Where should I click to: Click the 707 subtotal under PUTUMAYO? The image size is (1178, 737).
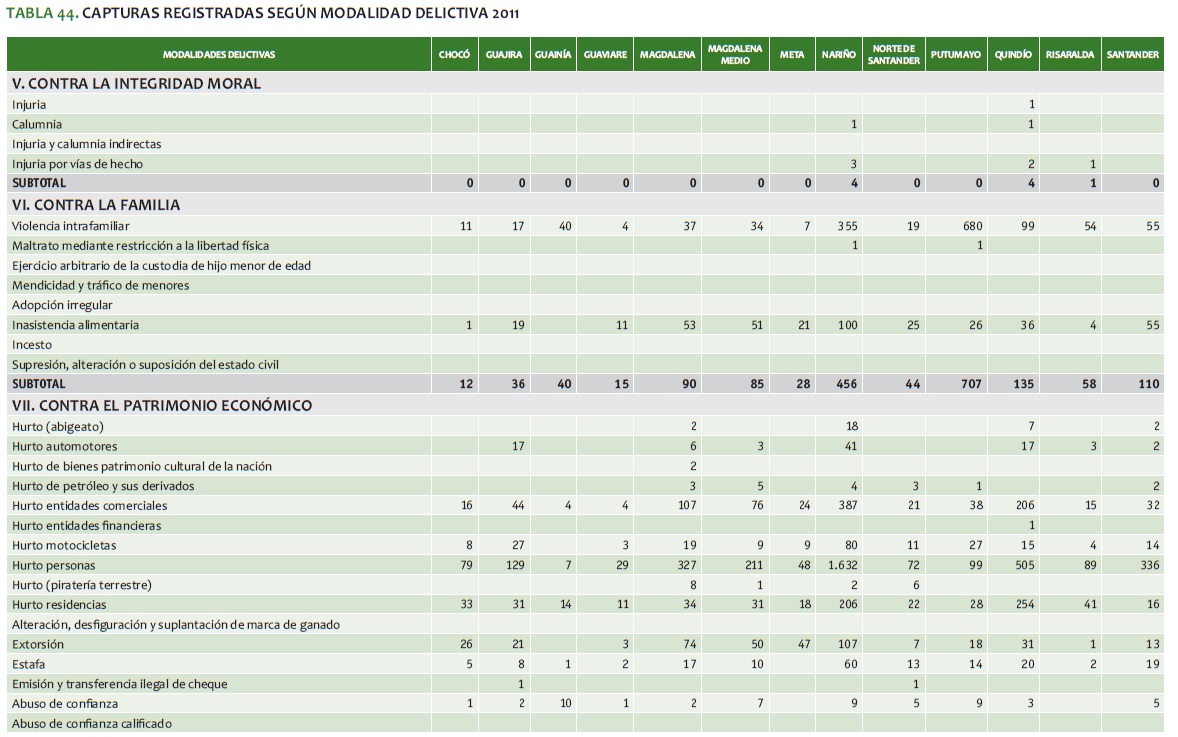969,384
